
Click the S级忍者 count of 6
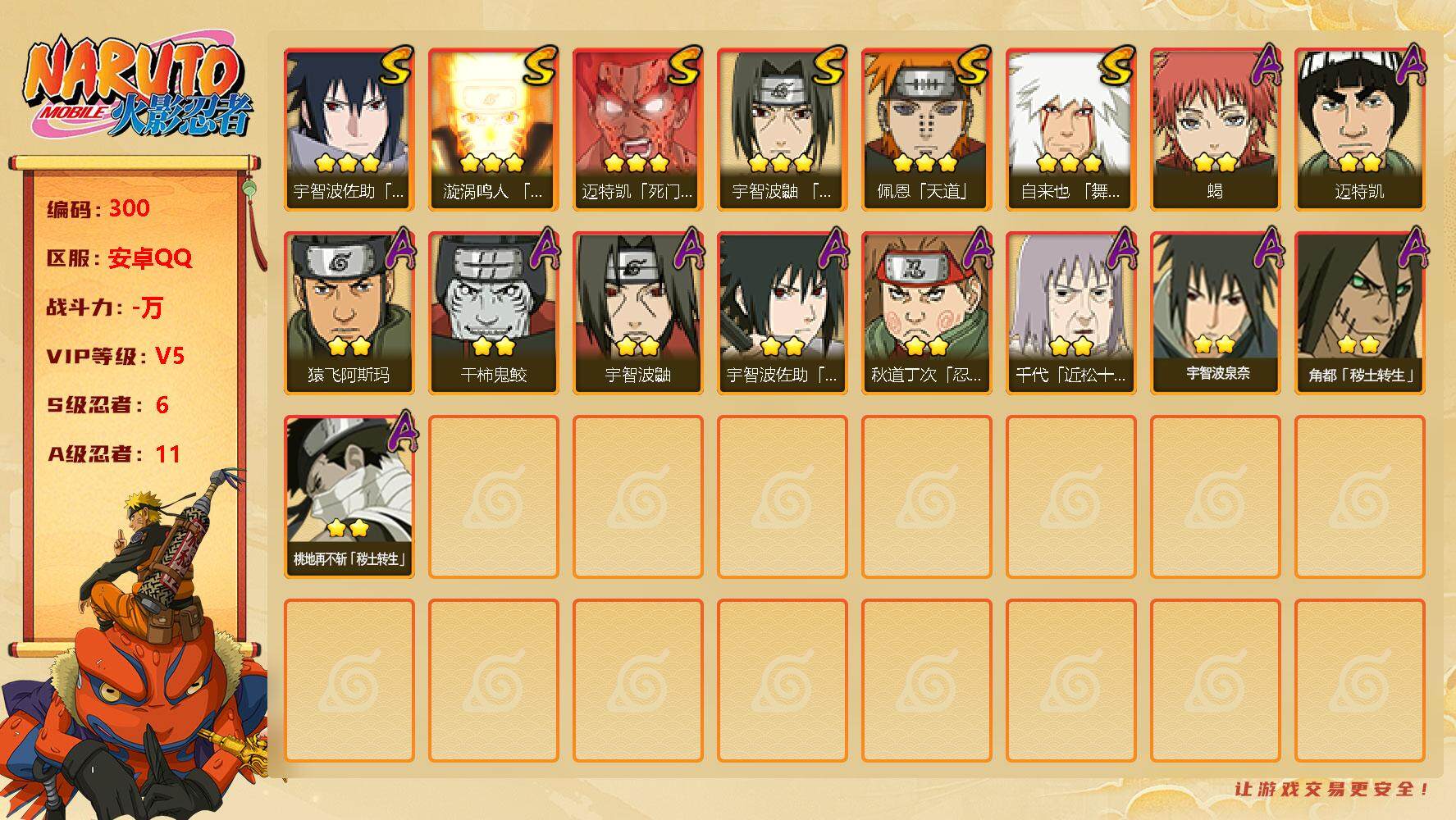(x=162, y=405)
